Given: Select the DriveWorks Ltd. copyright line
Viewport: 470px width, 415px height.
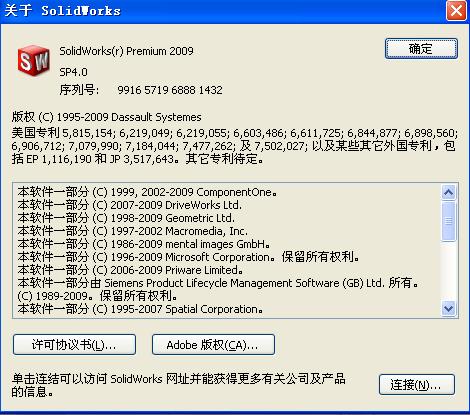Looking at the screenshot, I should pyautogui.click(x=130, y=205).
